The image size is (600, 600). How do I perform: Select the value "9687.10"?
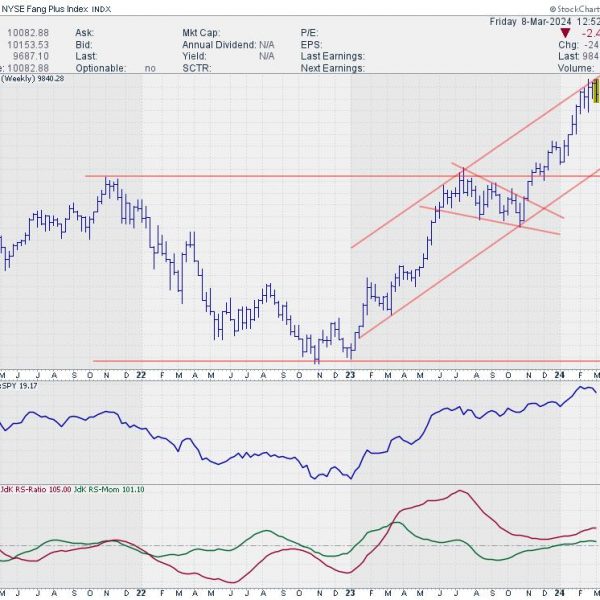tap(31, 56)
